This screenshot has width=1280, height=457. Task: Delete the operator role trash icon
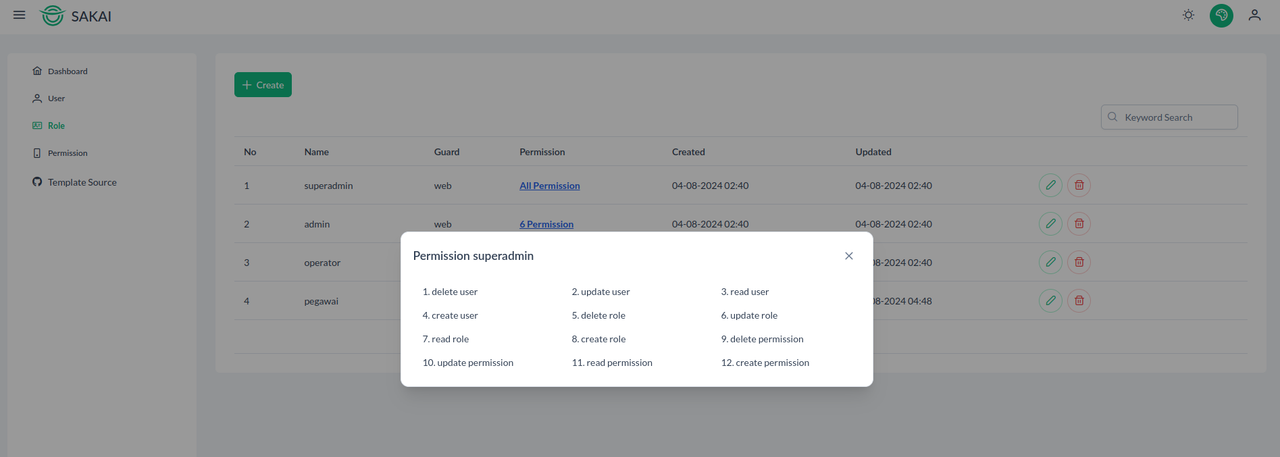click(x=1078, y=262)
